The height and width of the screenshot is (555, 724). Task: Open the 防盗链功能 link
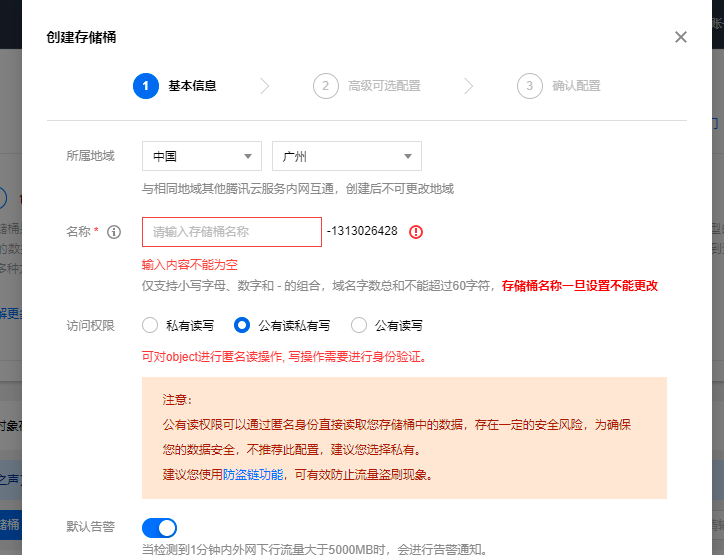pos(253,474)
